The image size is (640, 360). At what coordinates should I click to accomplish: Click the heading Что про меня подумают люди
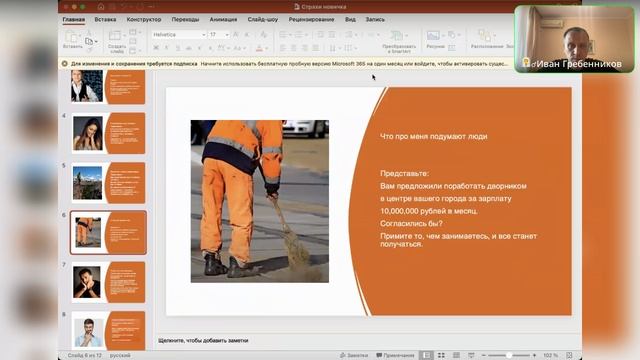[433, 136]
